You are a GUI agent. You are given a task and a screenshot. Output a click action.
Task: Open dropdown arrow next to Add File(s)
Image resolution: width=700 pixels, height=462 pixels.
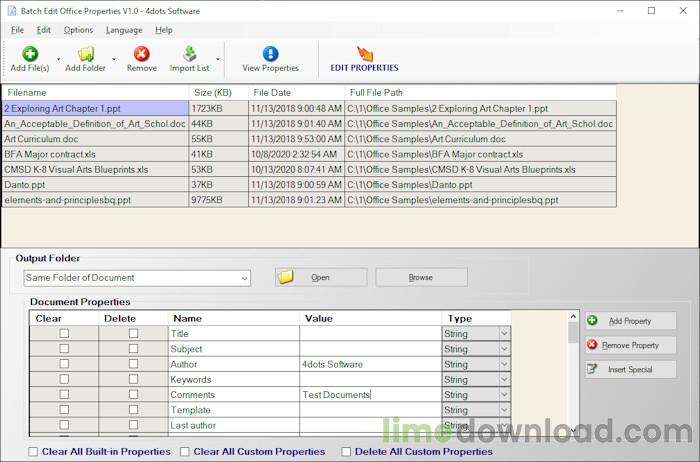58,59
